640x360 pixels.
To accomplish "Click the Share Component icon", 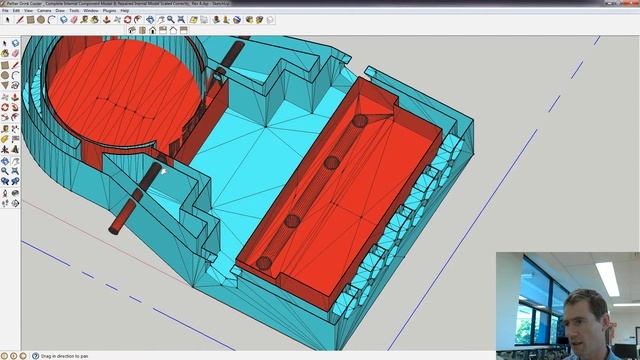I will 270,20.
